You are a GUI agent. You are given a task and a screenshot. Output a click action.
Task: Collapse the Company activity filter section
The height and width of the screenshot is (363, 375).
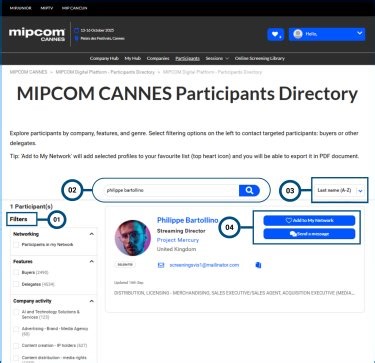point(92,301)
